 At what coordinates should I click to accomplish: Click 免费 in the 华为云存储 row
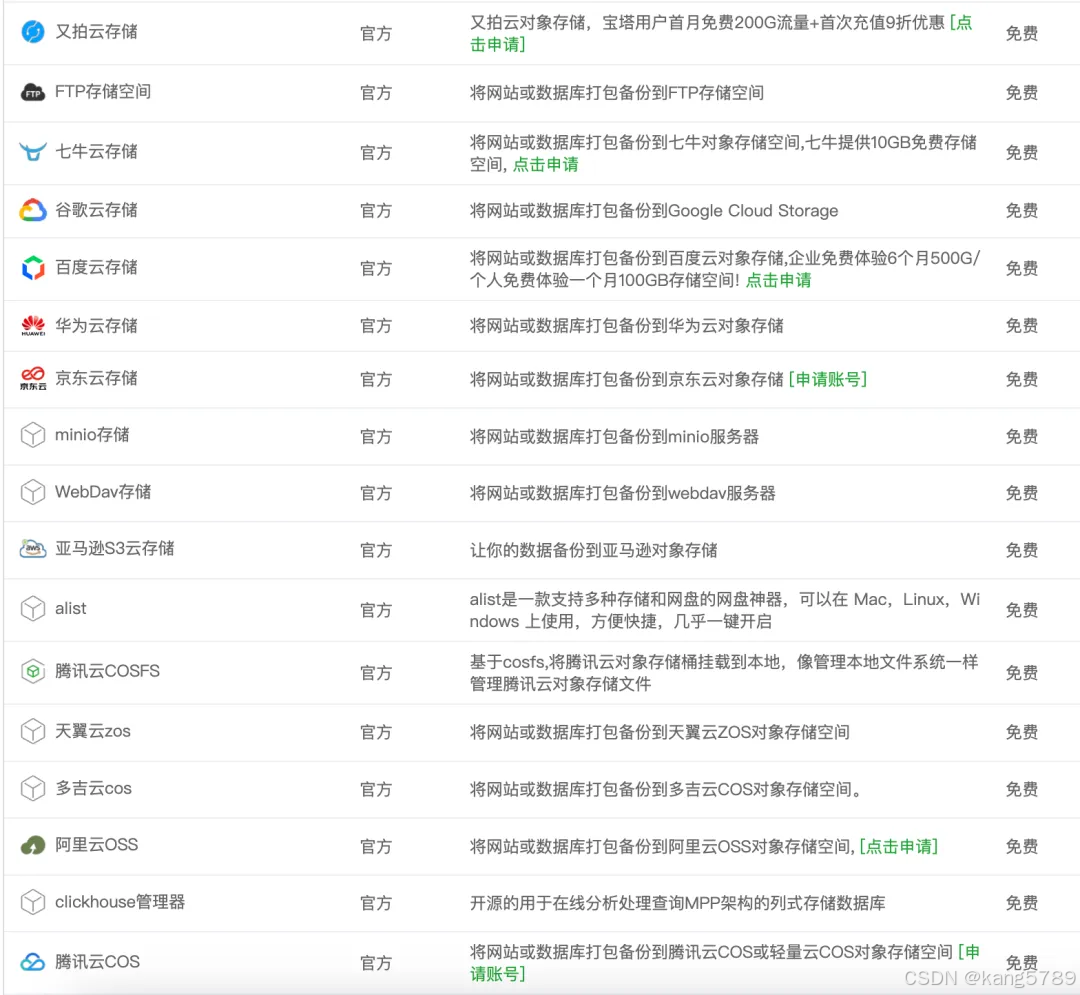pyautogui.click(x=1021, y=326)
